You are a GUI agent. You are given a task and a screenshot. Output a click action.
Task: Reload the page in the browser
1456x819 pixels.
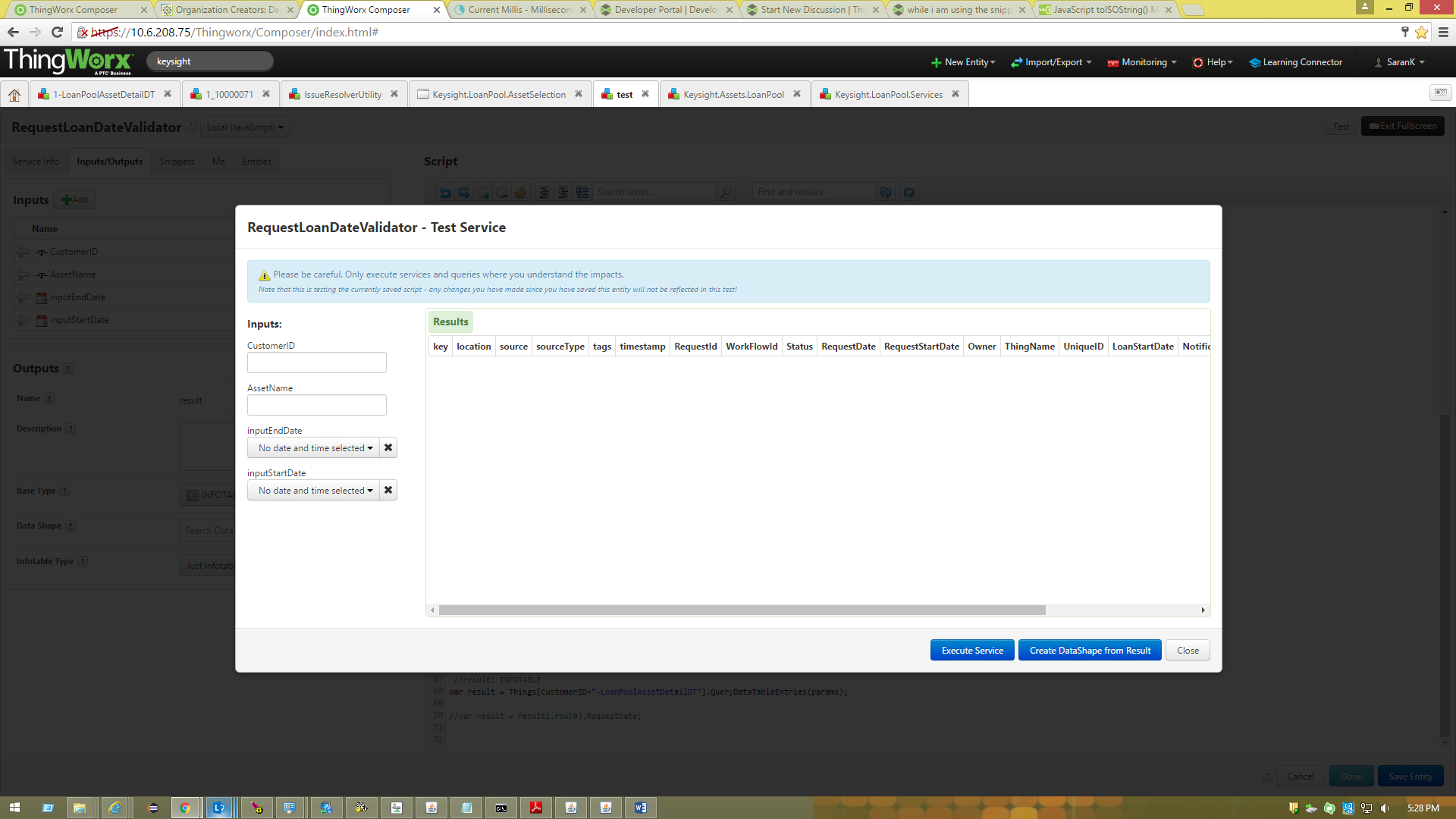57,33
